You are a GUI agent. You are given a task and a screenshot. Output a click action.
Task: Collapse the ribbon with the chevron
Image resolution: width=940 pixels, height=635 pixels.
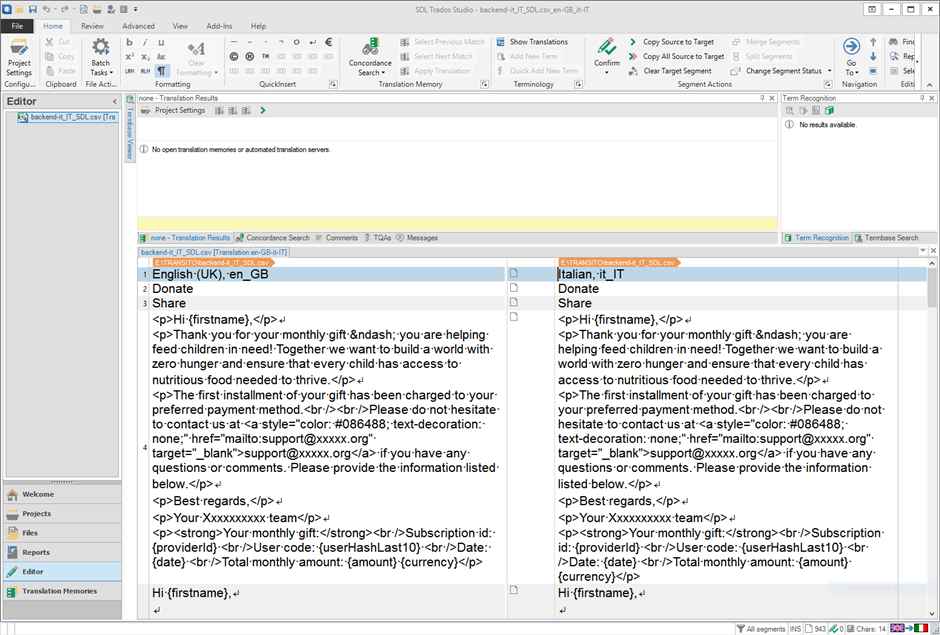[x=930, y=85]
